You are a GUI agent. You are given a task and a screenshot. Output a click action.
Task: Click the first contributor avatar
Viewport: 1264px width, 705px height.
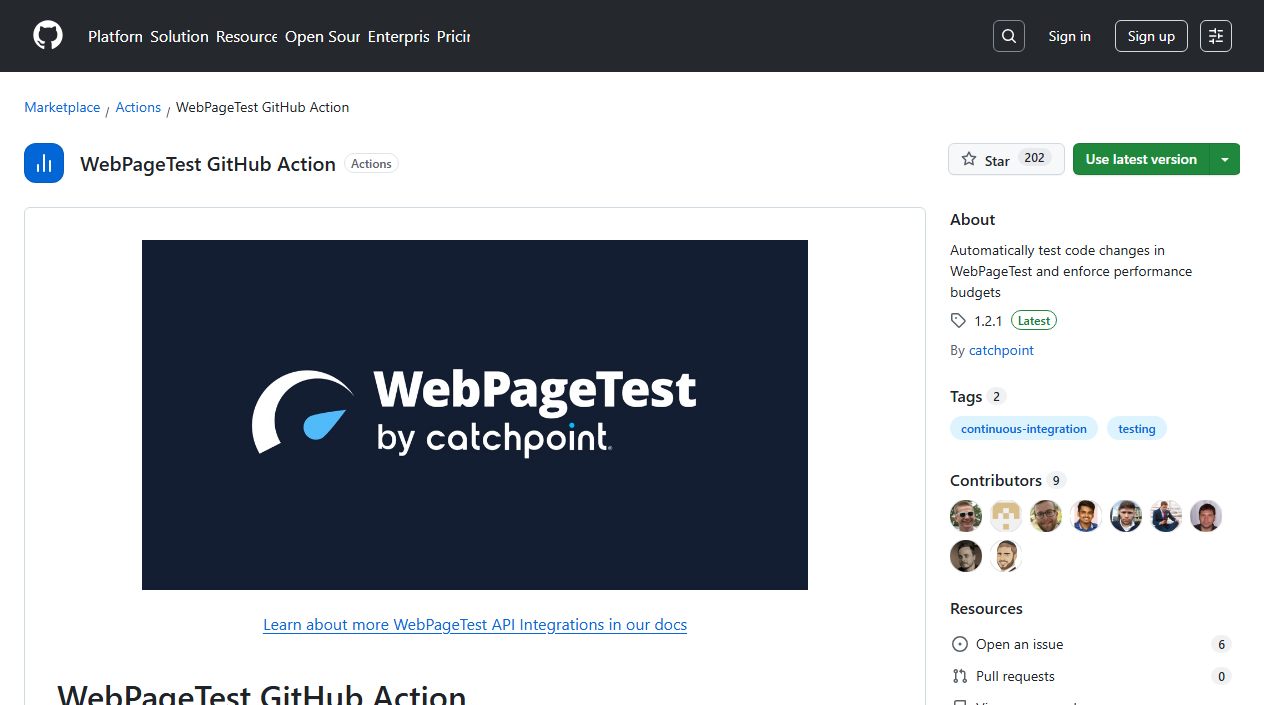(x=965, y=516)
